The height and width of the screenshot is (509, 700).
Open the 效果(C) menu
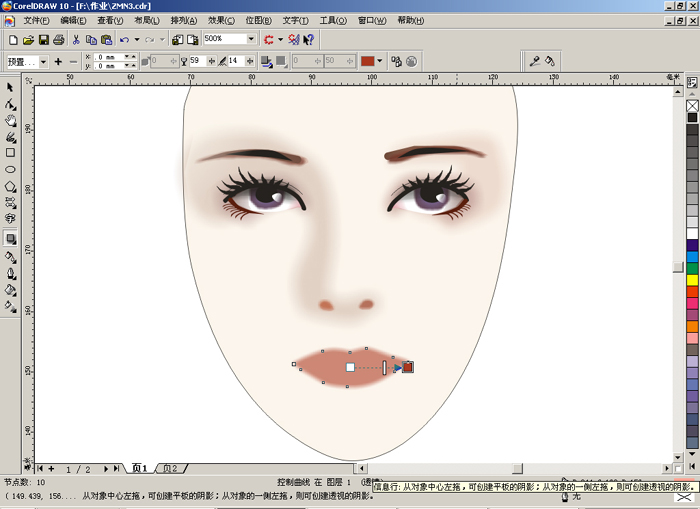click(221, 21)
